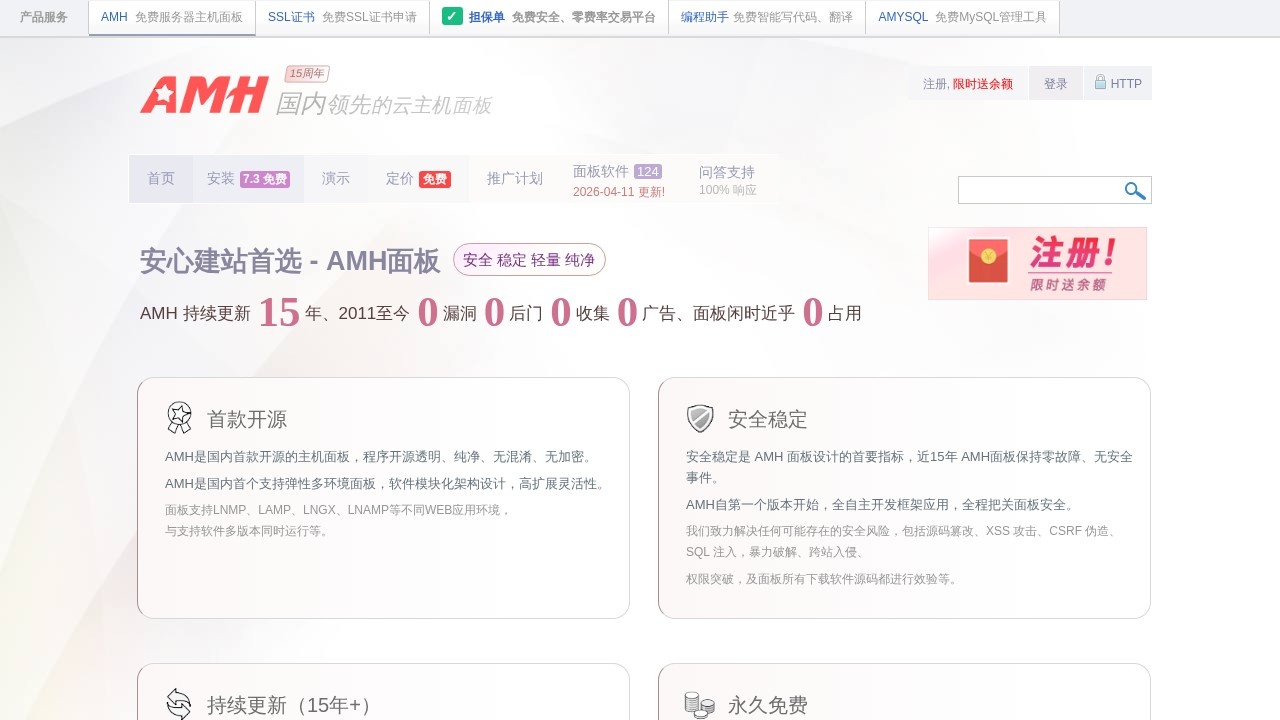Click the 124 counter badge on 面板软件
Image resolution: width=1280 pixels, height=720 pixels.
tap(646, 171)
